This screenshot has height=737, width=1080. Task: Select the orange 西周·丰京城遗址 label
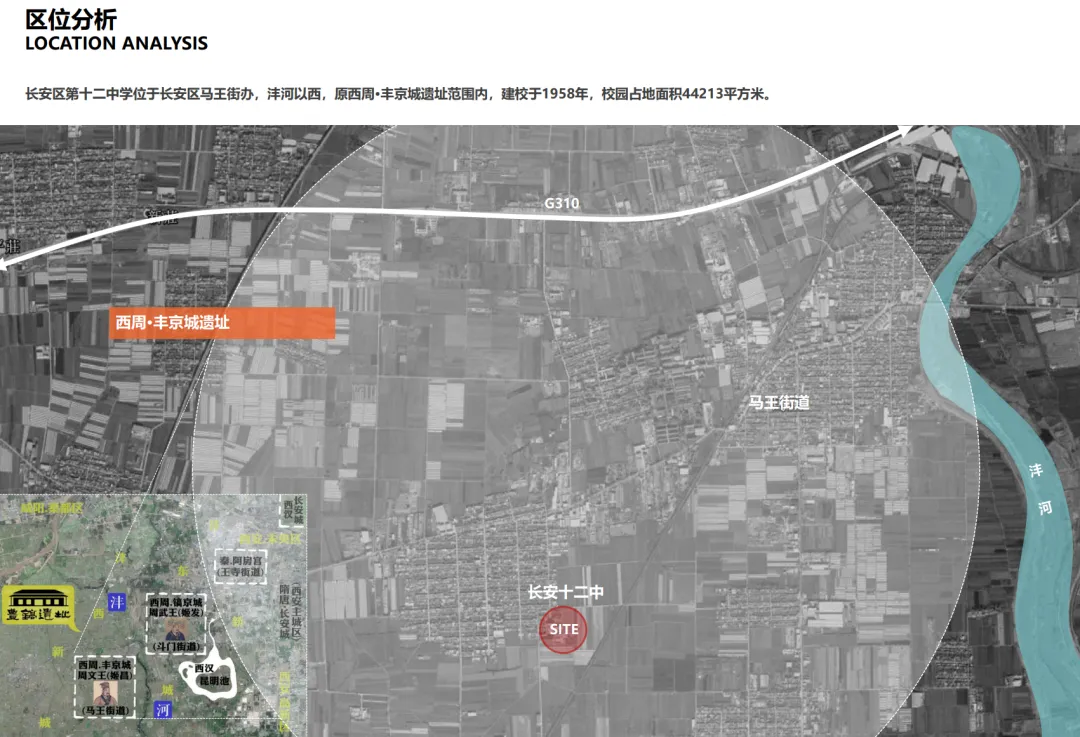222,323
